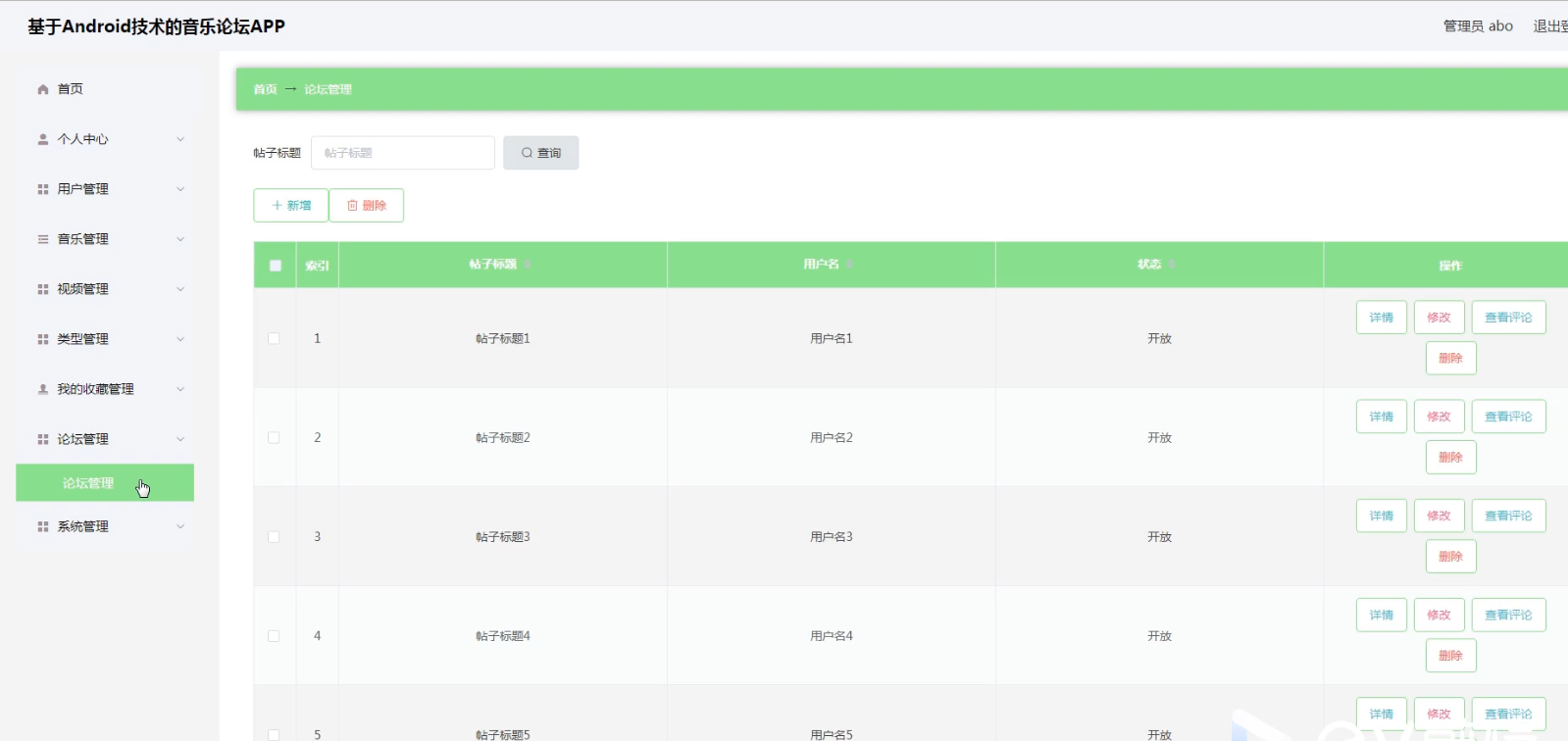Expand the 个人中心 chevron

pos(180,139)
